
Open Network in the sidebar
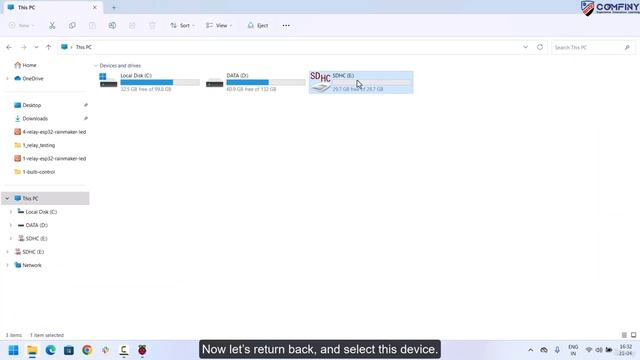(x=28, y=265)
